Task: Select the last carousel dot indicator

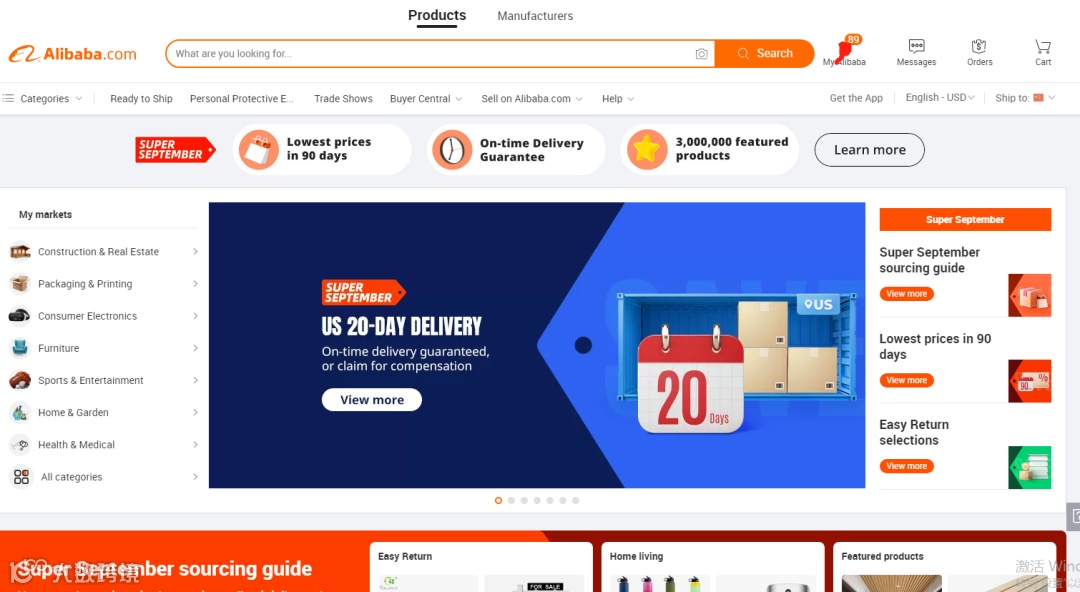Action: pos(576,500)
